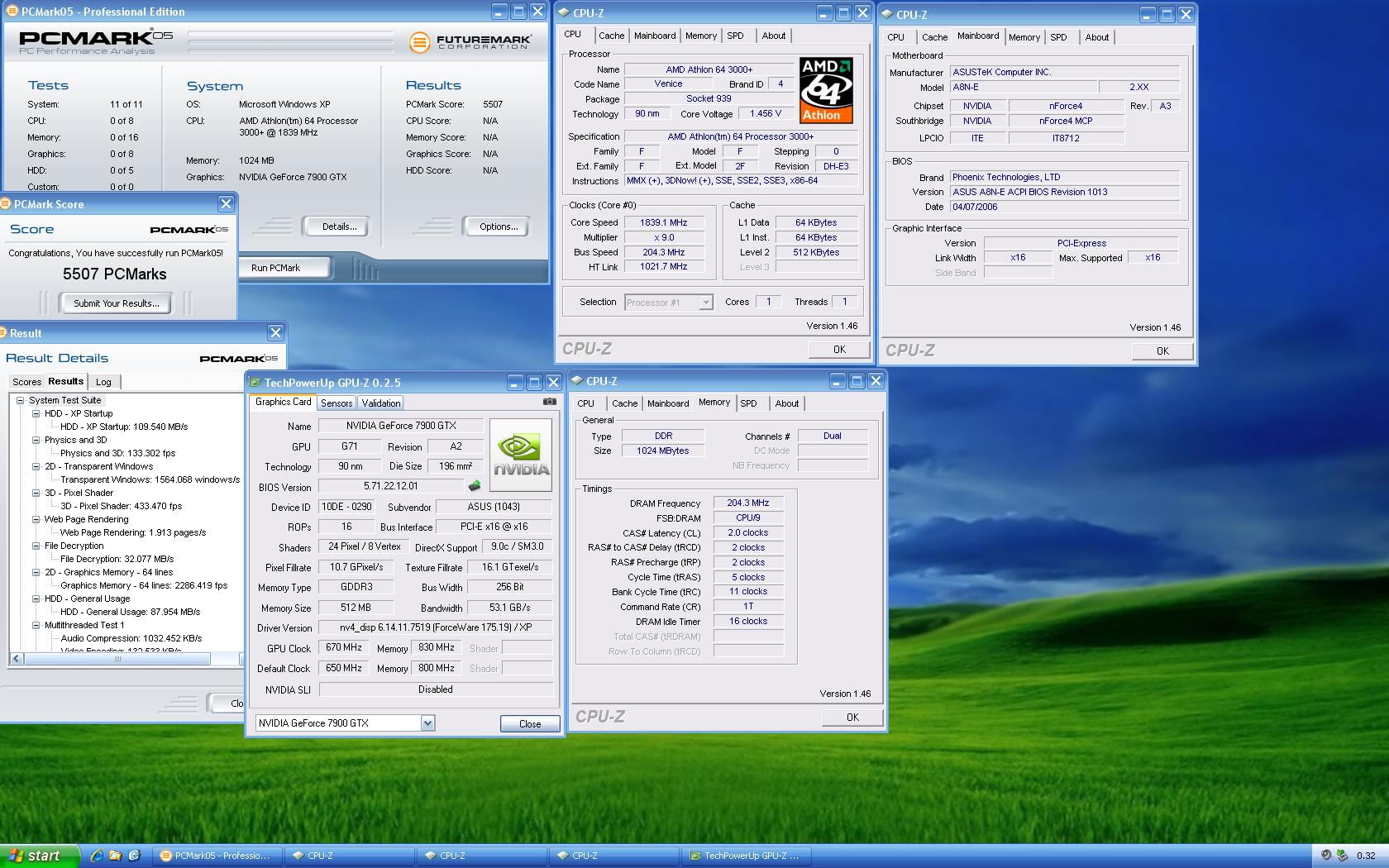Open the Log tab in Result Details
Screen dimensions: 1389x868
(103, 382)
